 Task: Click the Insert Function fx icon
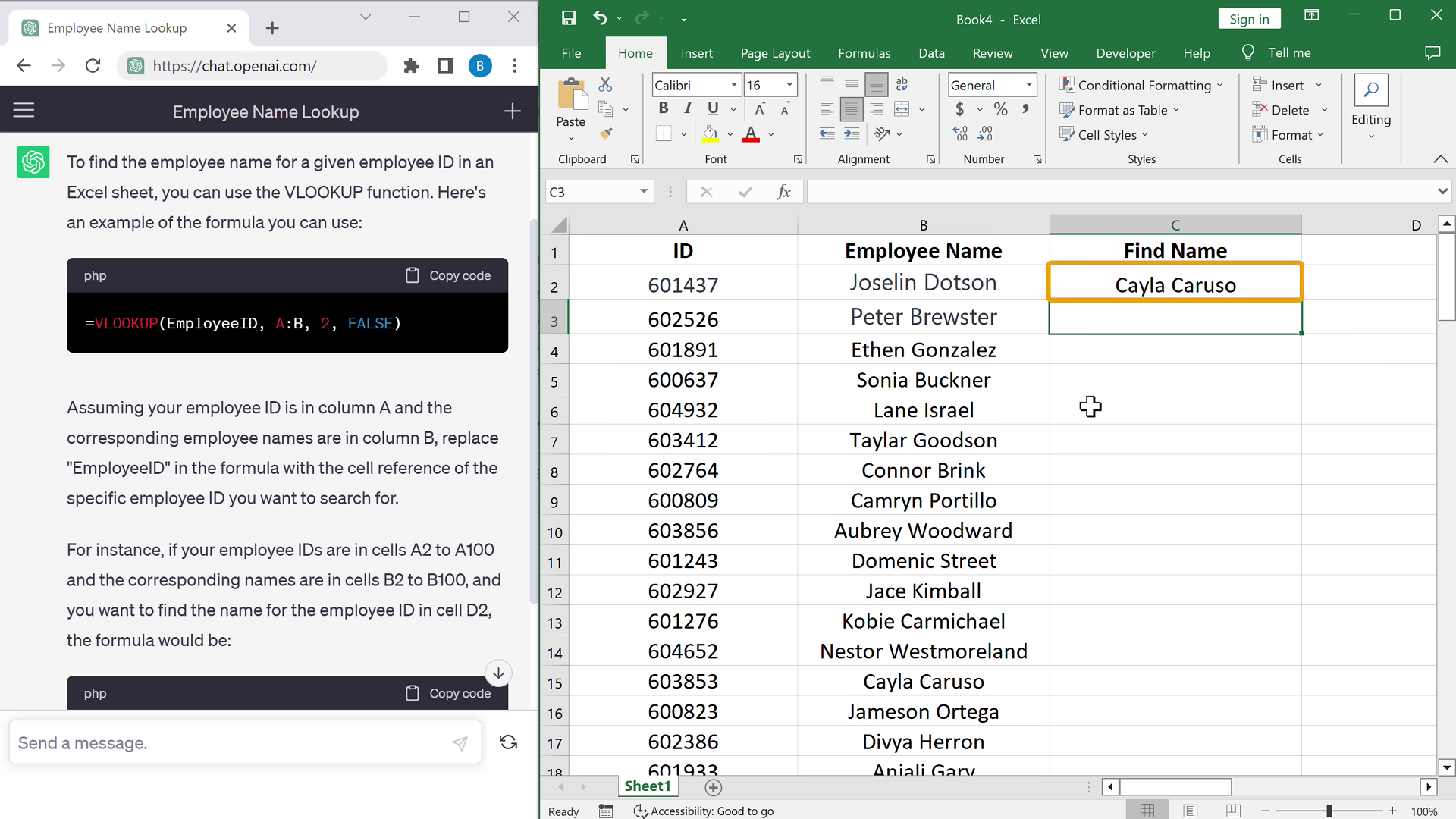(783, 192)
